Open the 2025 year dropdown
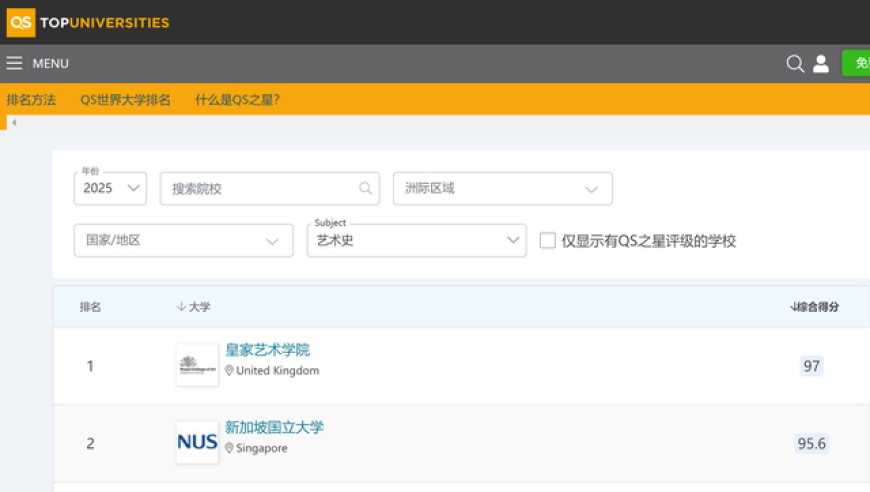 pyautogui.click(x=110, y=189)
